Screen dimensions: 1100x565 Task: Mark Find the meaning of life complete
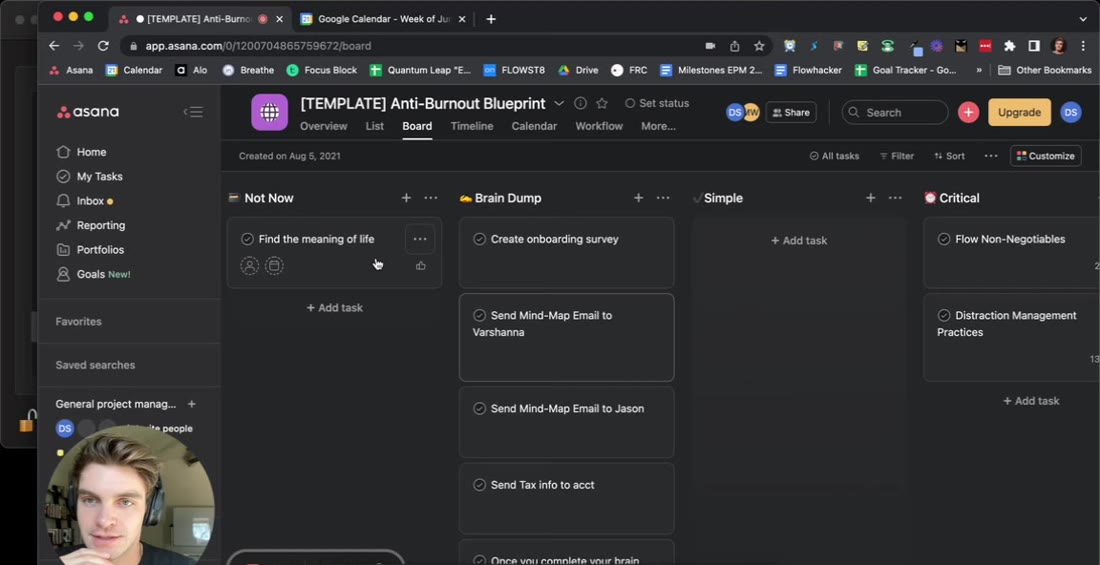247,239
